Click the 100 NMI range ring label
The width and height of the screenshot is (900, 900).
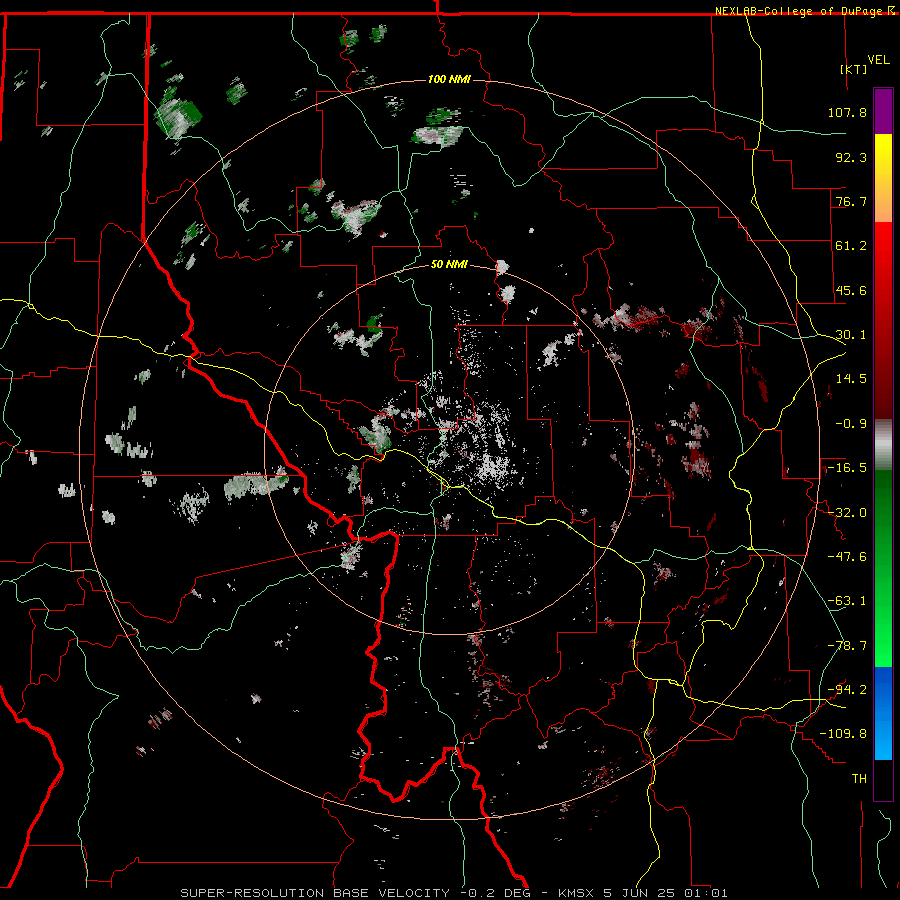[x=449, y=79]
